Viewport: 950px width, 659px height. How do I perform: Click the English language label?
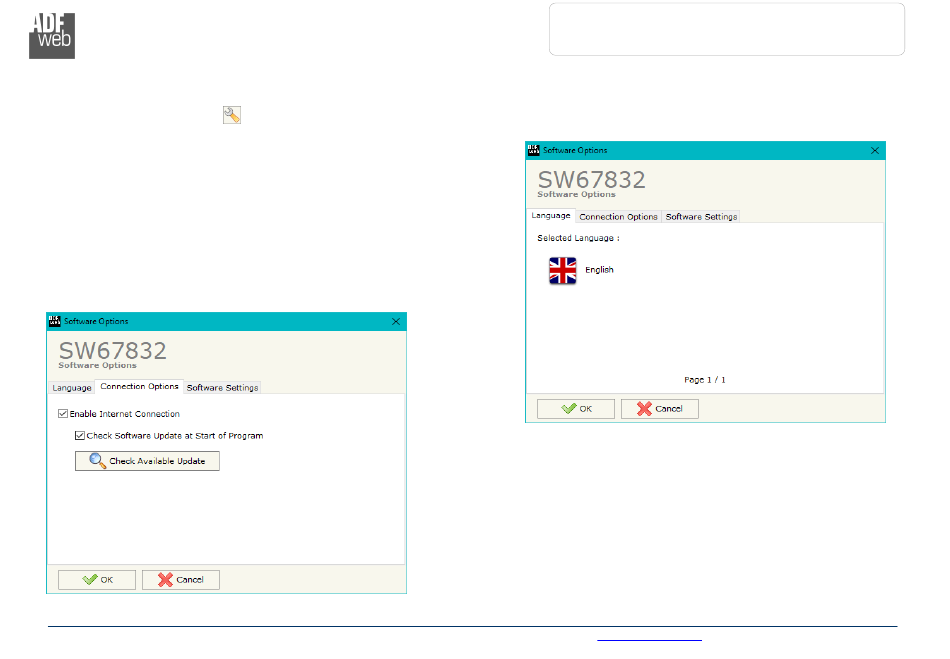click(599, 270)
